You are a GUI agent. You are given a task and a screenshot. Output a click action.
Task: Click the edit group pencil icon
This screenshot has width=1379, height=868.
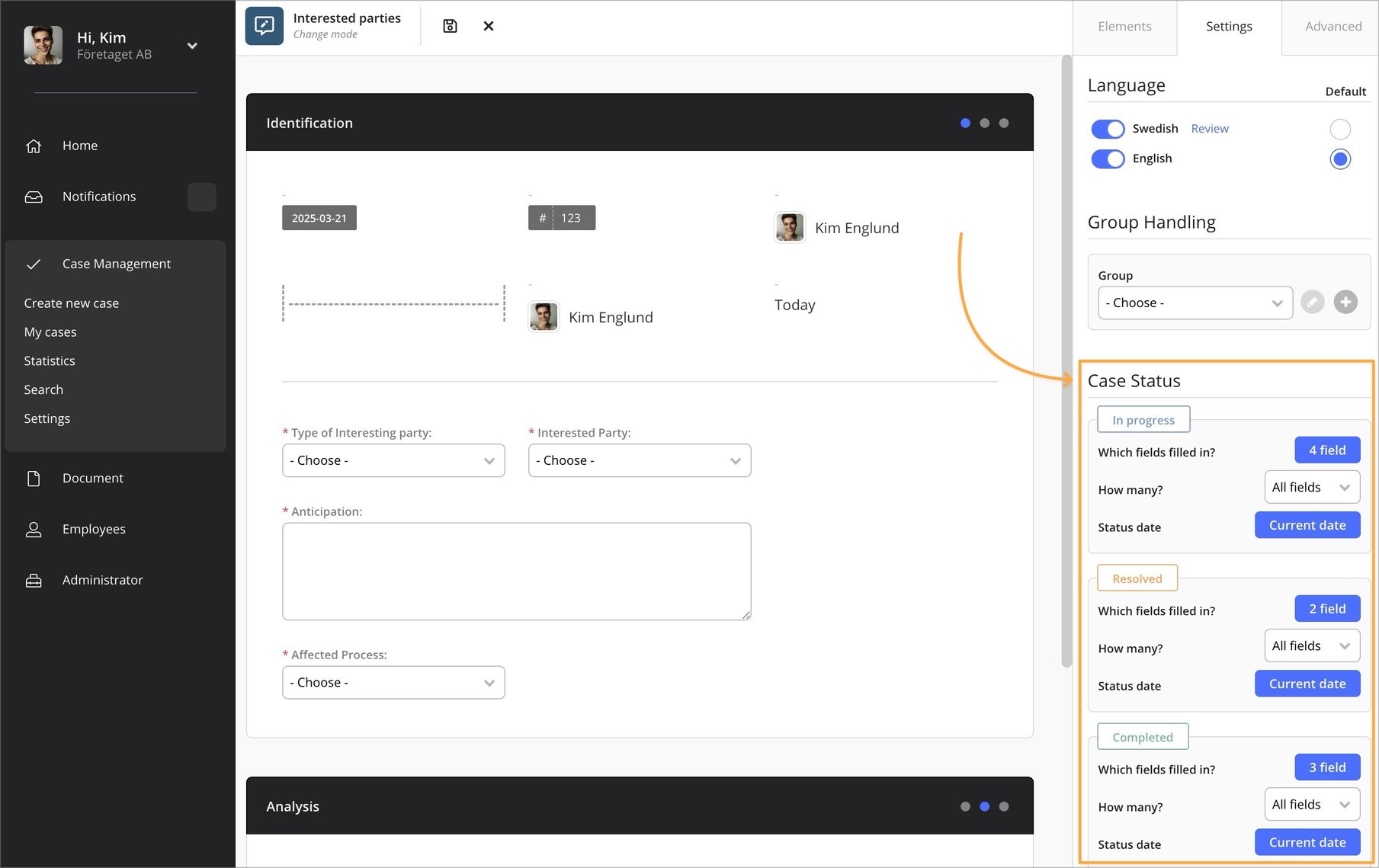point(1312,303)
